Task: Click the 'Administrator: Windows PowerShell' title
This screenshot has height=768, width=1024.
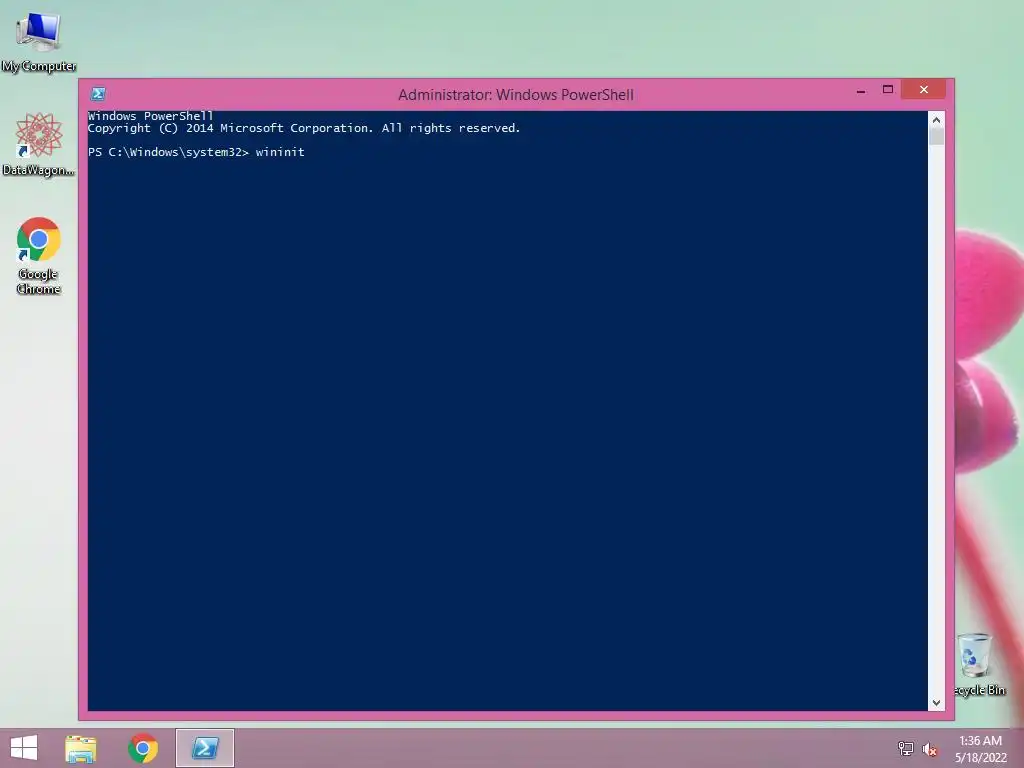Action: tap(516, 95)
